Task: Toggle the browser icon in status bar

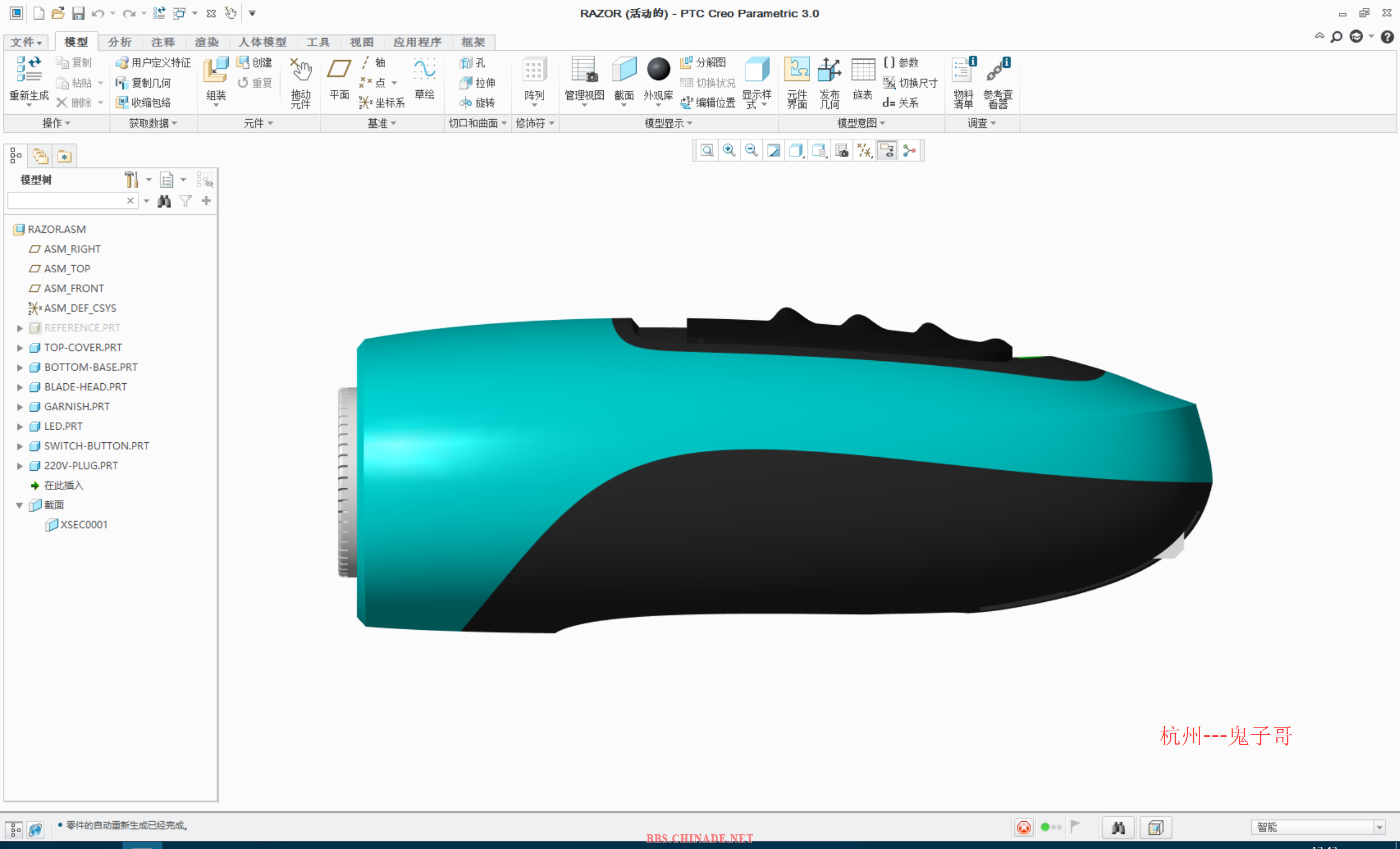Action: [x=35, y=829]
